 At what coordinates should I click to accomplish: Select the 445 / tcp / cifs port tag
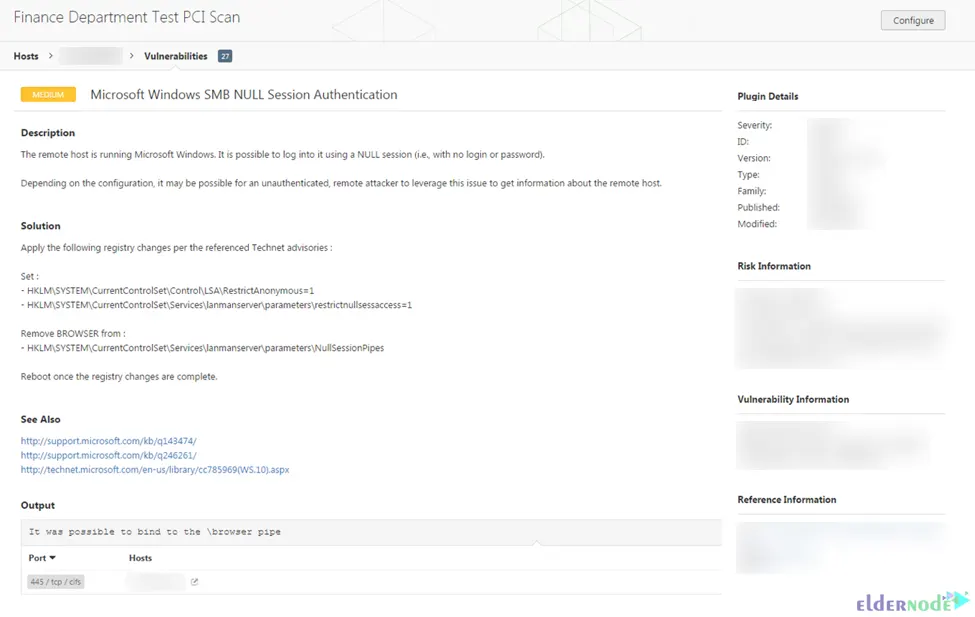tap(55, 582)
